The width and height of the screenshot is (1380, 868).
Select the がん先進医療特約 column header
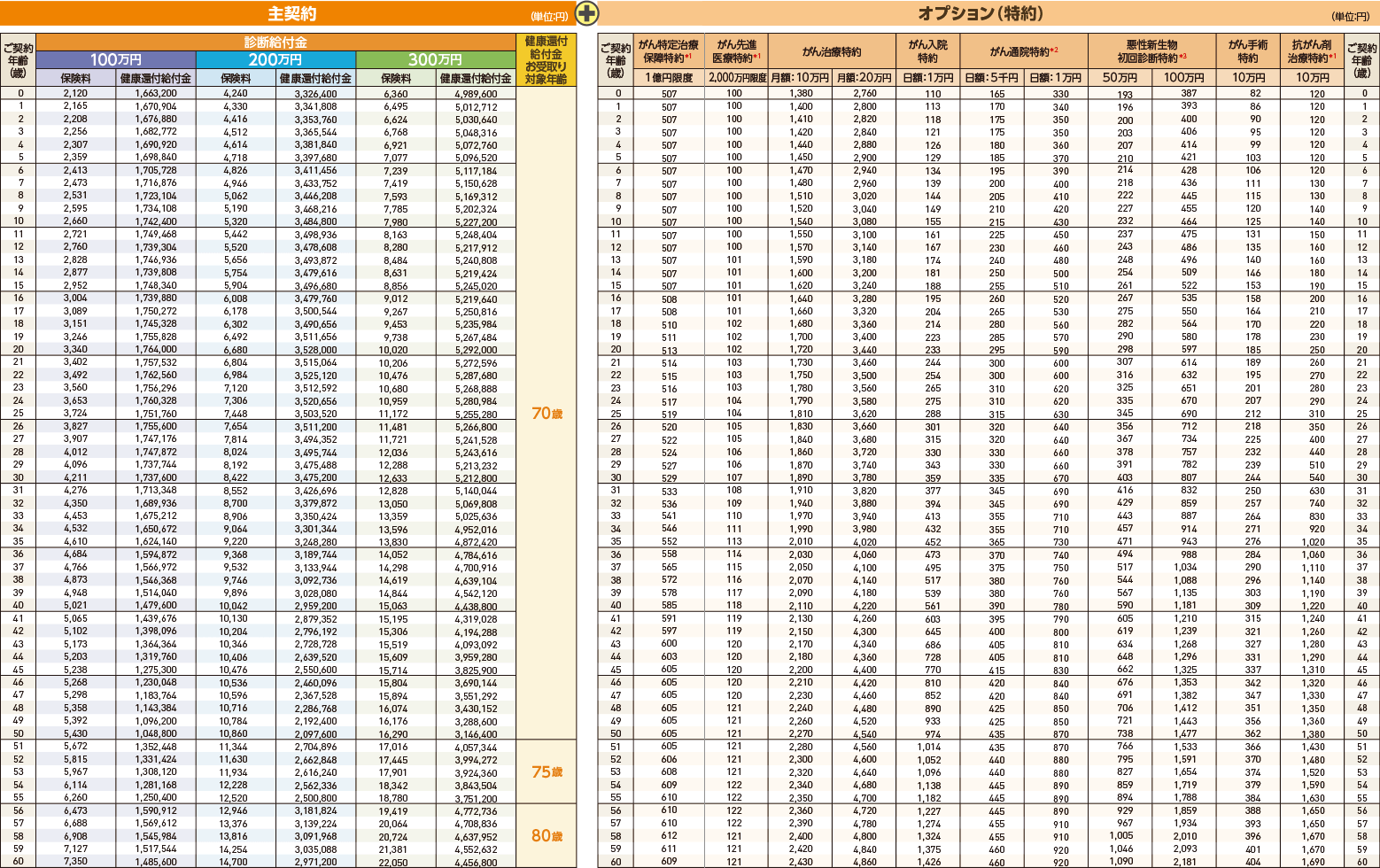[x=736, y=51]
